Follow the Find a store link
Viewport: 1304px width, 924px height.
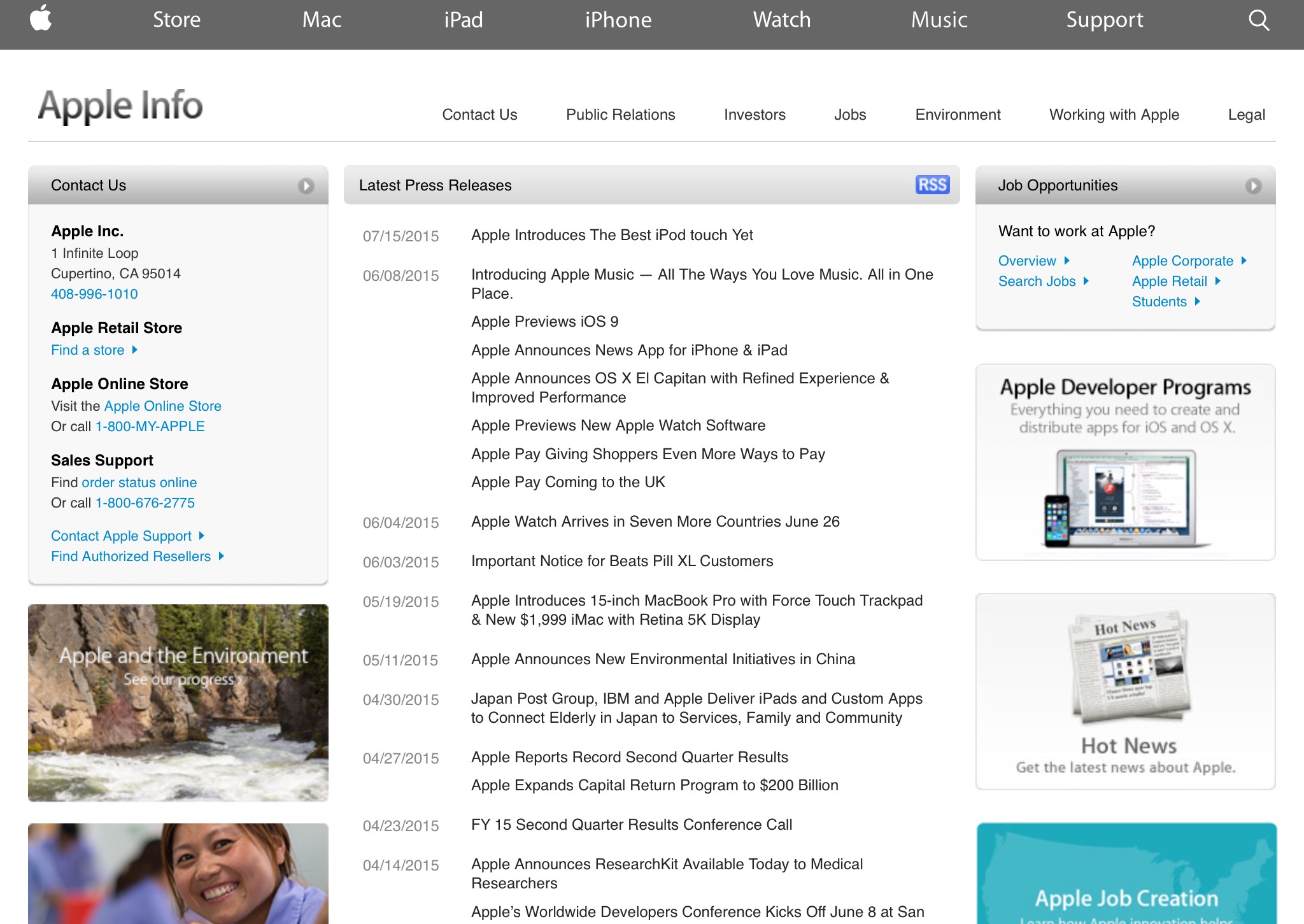pos(94,350)
